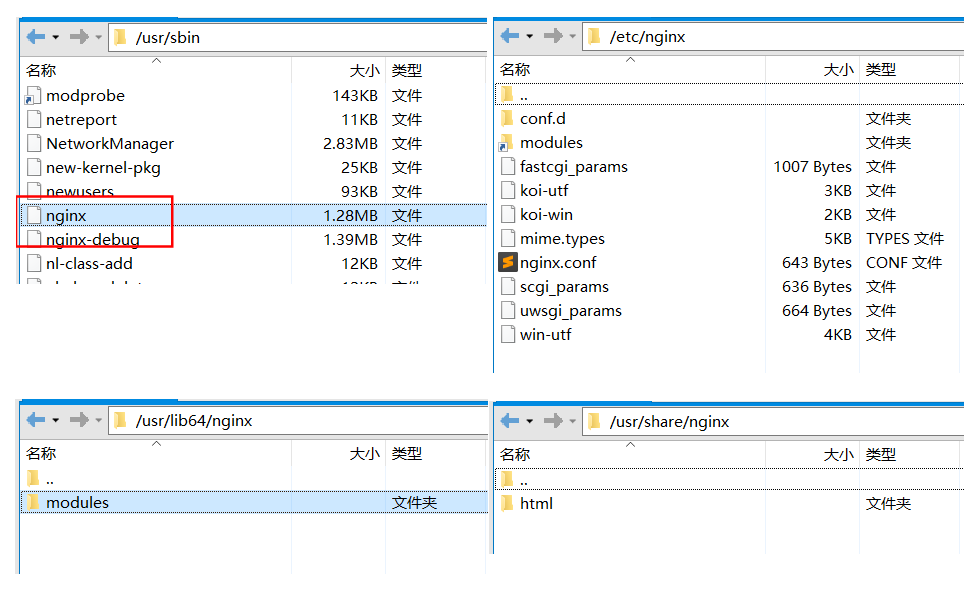978x600 pixels.
Task: Click the modprobe shortcut file icon
Action: 33,96
